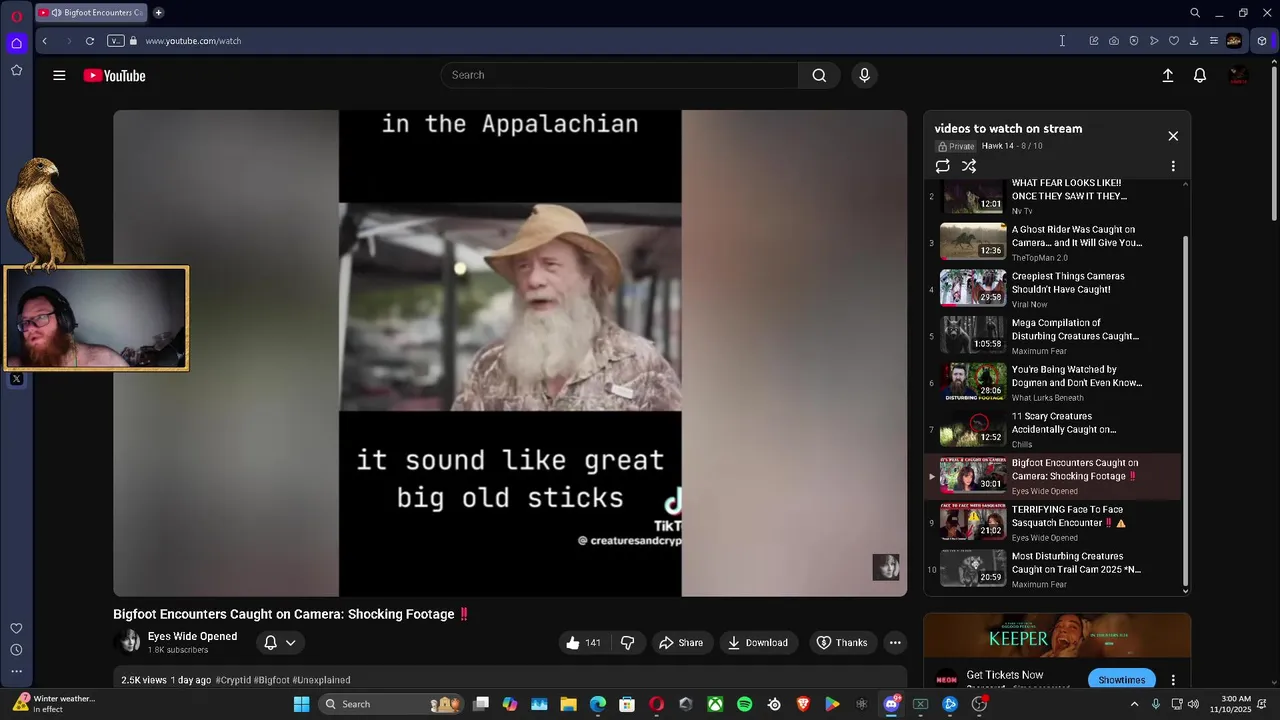Viewport: 1280px width, 720px height.
Task: Show hidden system tray icons
Action: 1134,704
